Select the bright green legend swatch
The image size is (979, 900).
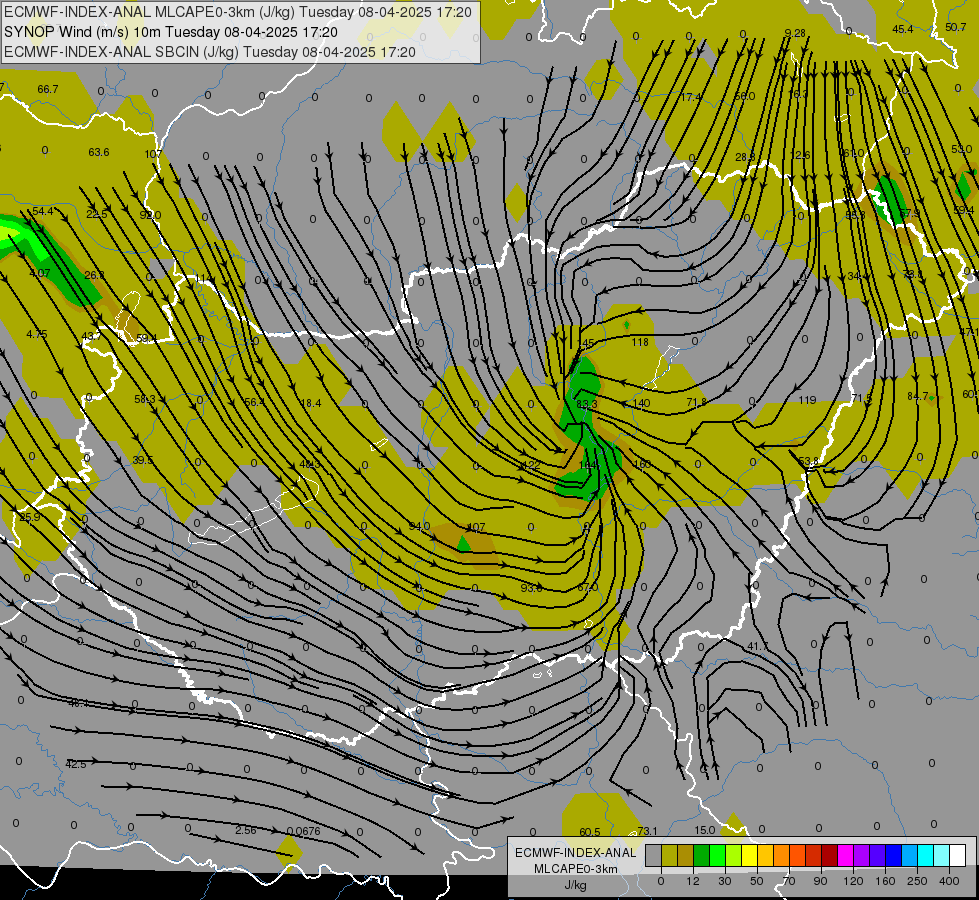click(717, 856)
